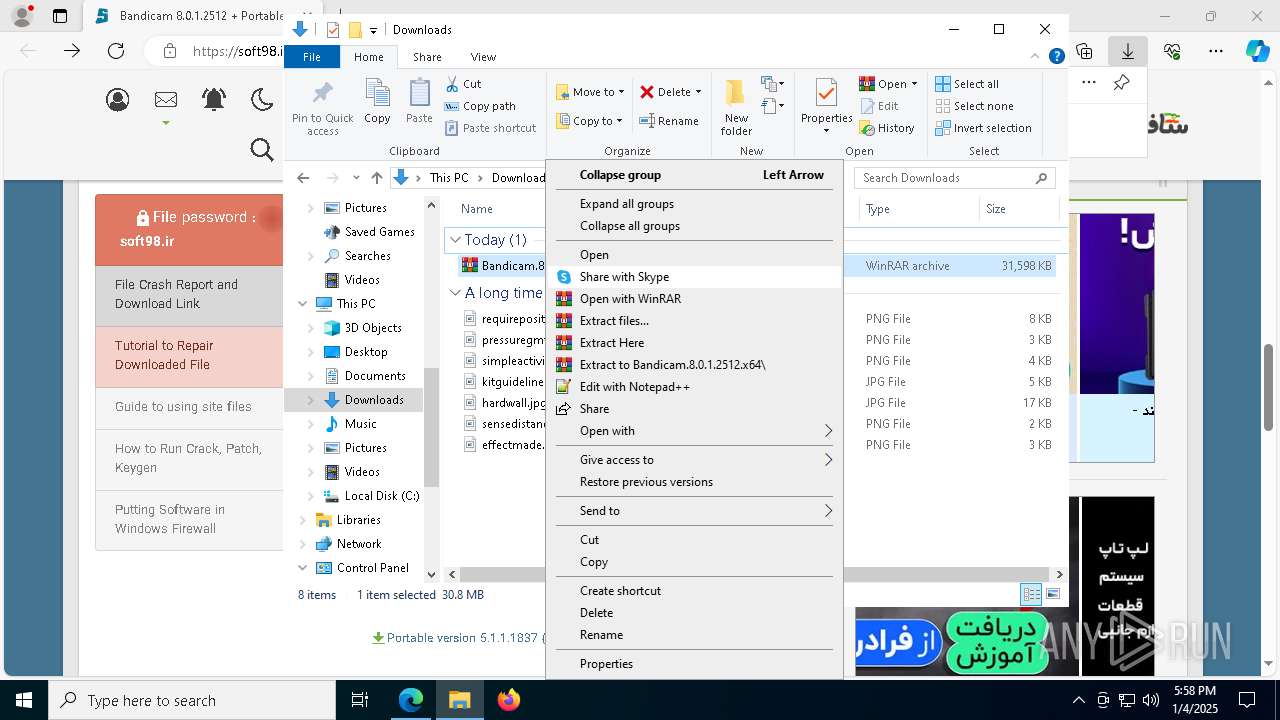Click the website user account icon

[118, 99]
